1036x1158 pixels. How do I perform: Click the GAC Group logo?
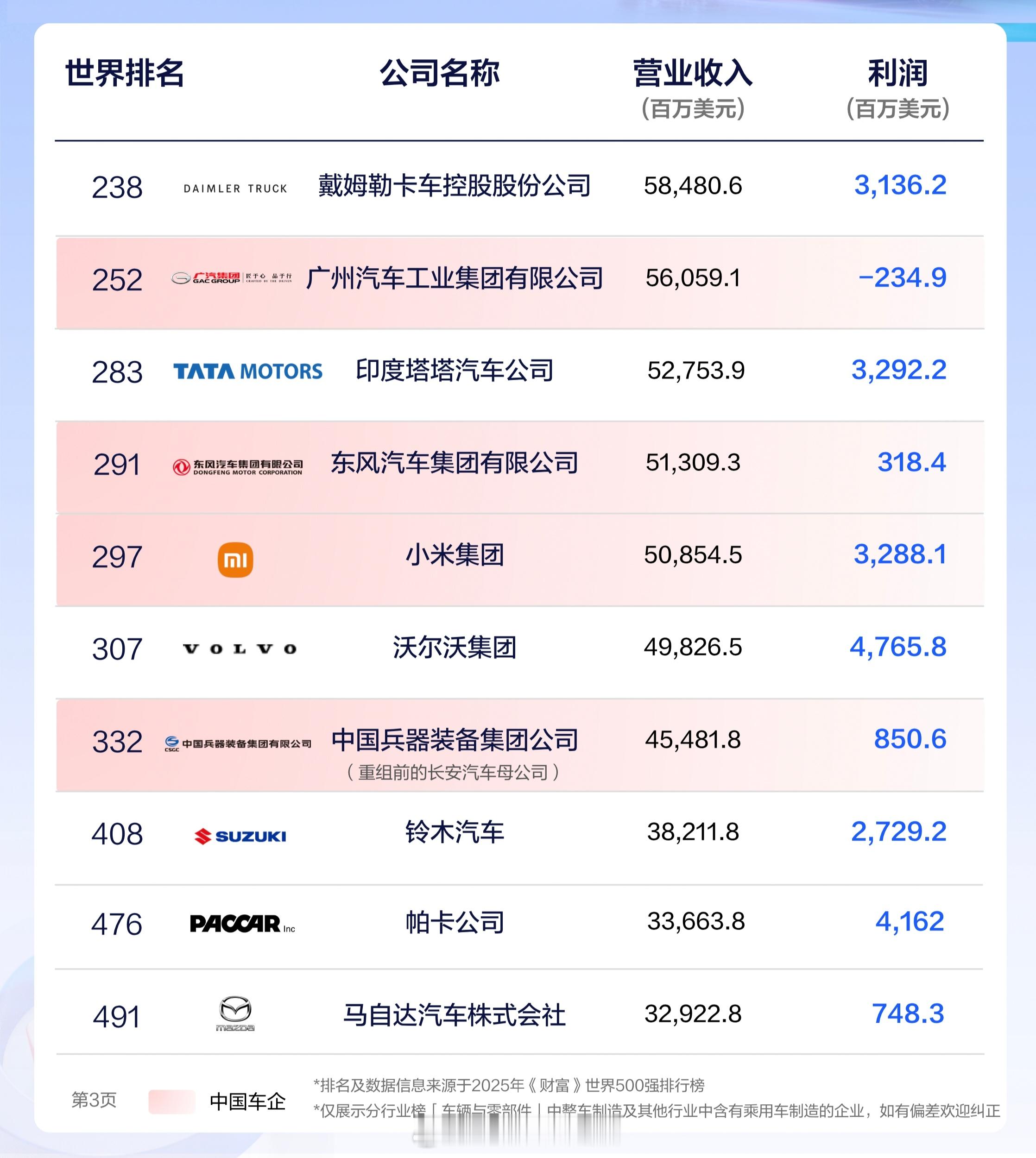click(x=232, y=278)
